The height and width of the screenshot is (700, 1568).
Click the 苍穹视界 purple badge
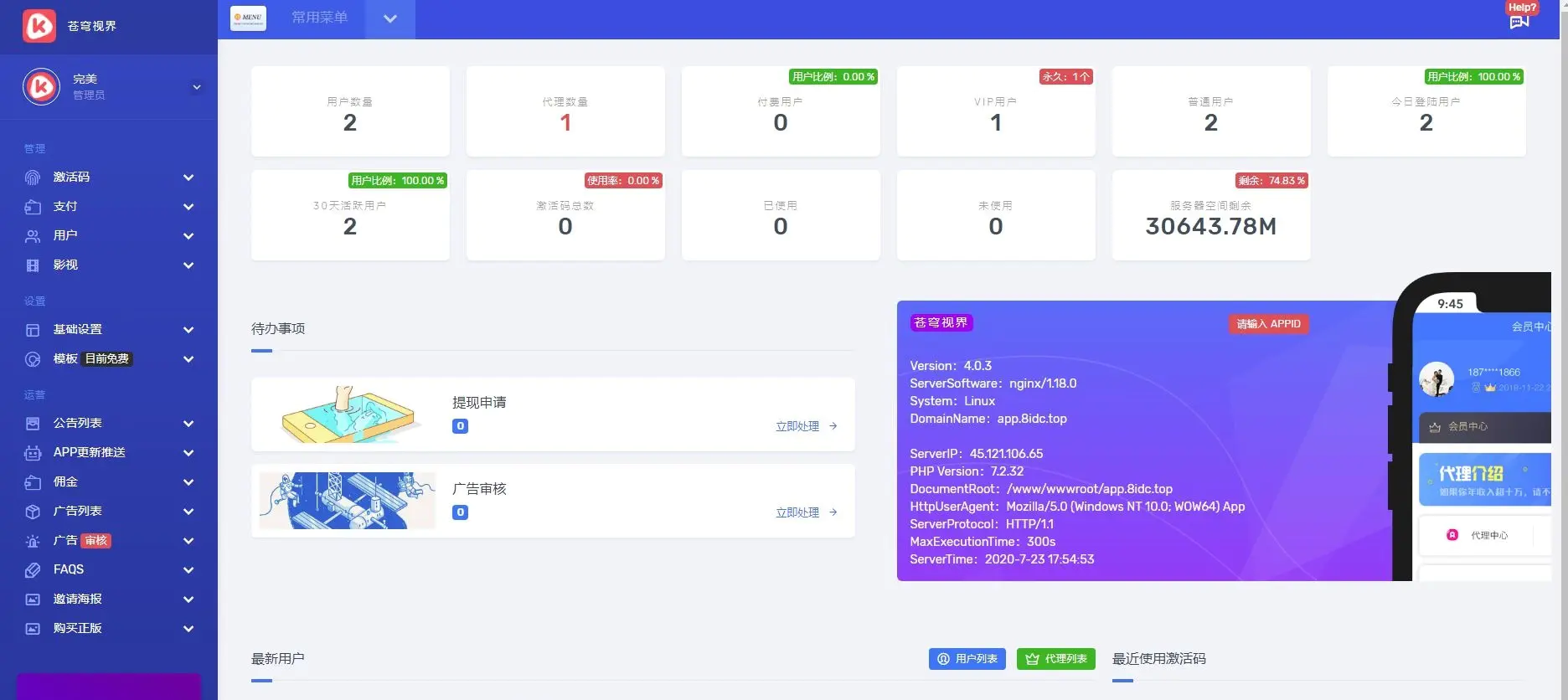pos(941,322)
